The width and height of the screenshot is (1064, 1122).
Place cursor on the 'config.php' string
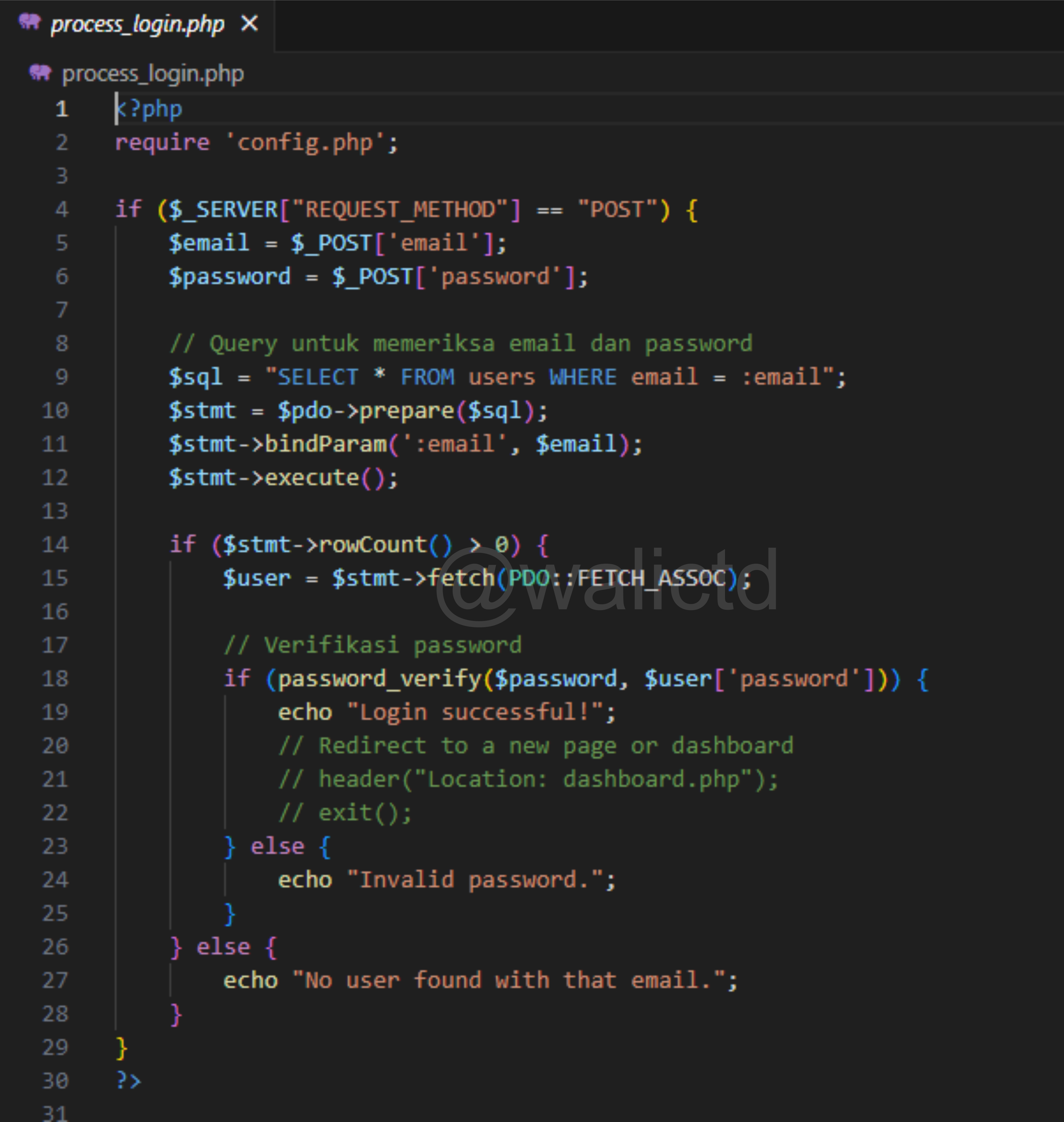coord(305,142)
